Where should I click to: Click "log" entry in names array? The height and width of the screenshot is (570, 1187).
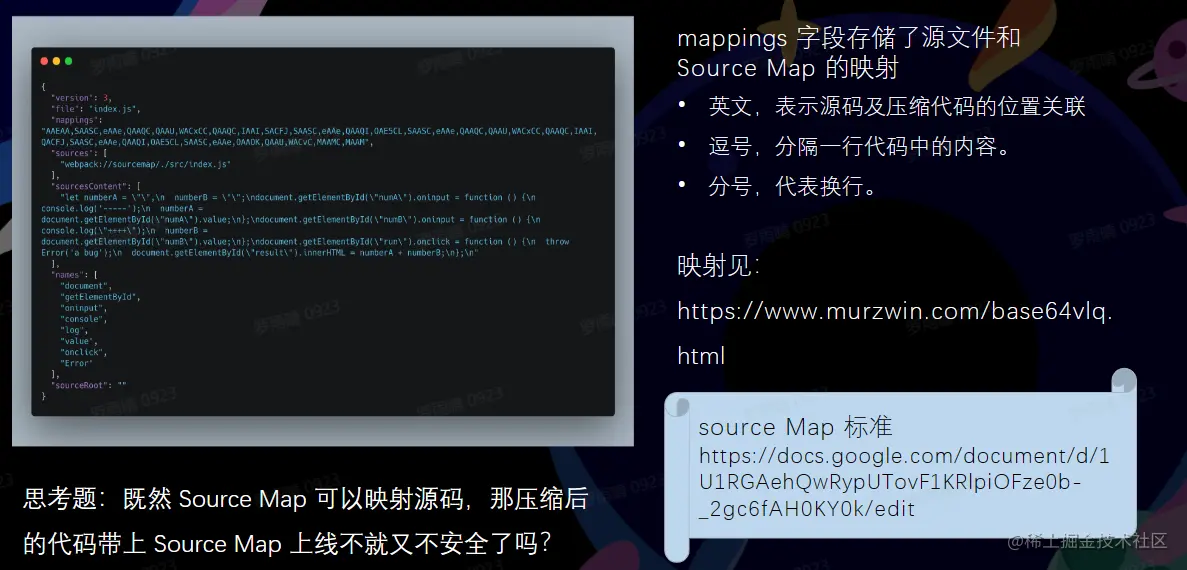pos(74,330)
